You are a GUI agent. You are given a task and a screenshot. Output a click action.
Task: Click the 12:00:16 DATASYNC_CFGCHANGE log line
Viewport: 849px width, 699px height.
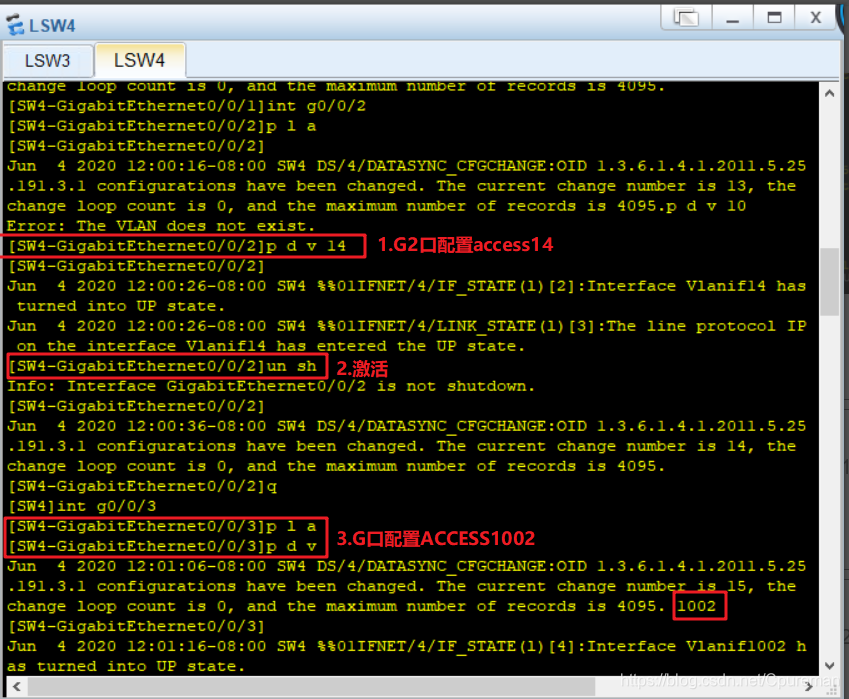pyautogui.click(x=406, y=166)
